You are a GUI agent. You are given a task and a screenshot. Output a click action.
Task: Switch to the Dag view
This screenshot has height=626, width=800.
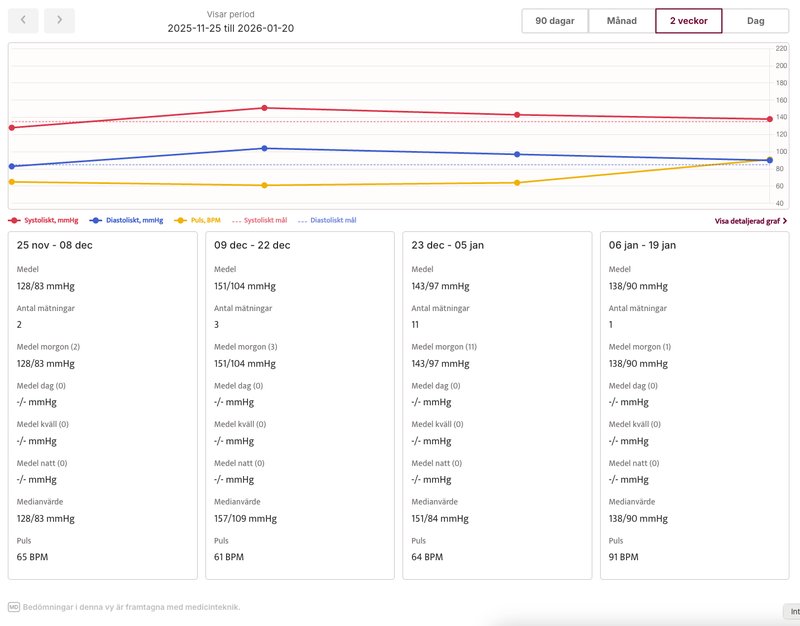(x=756, y=21)
